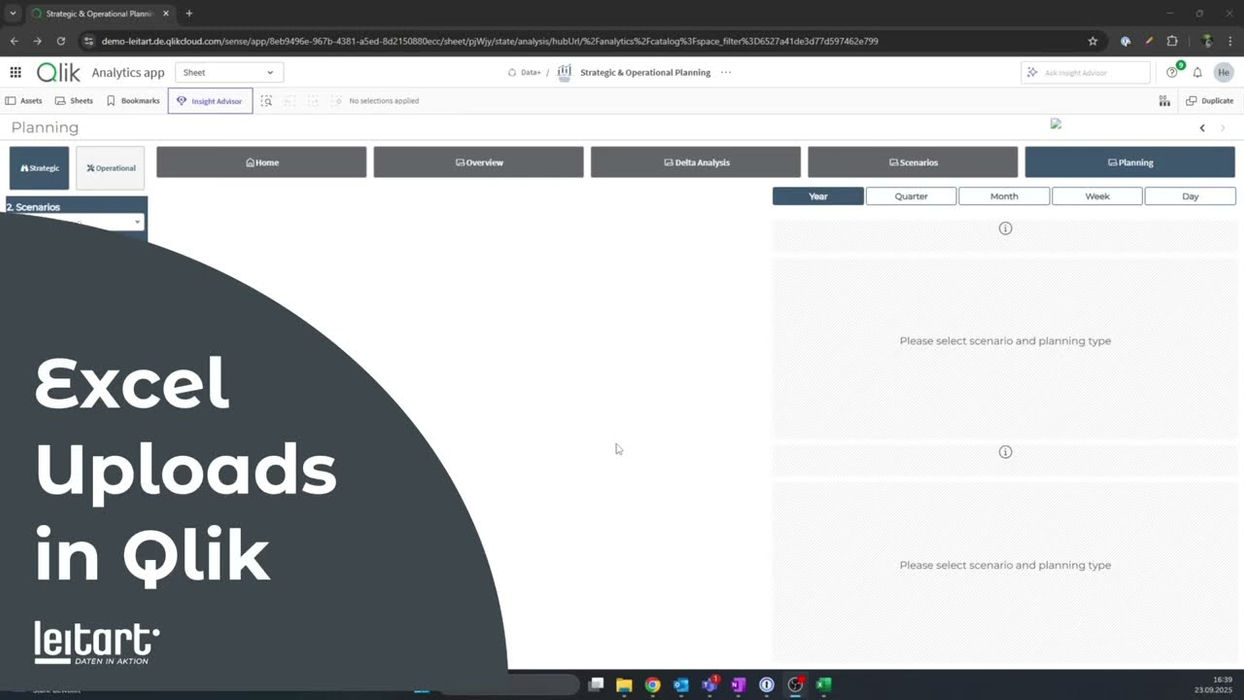This screenshot has width=1244, height=700.
Task: Click the browser forward arrow
Action: pos(37,41)
